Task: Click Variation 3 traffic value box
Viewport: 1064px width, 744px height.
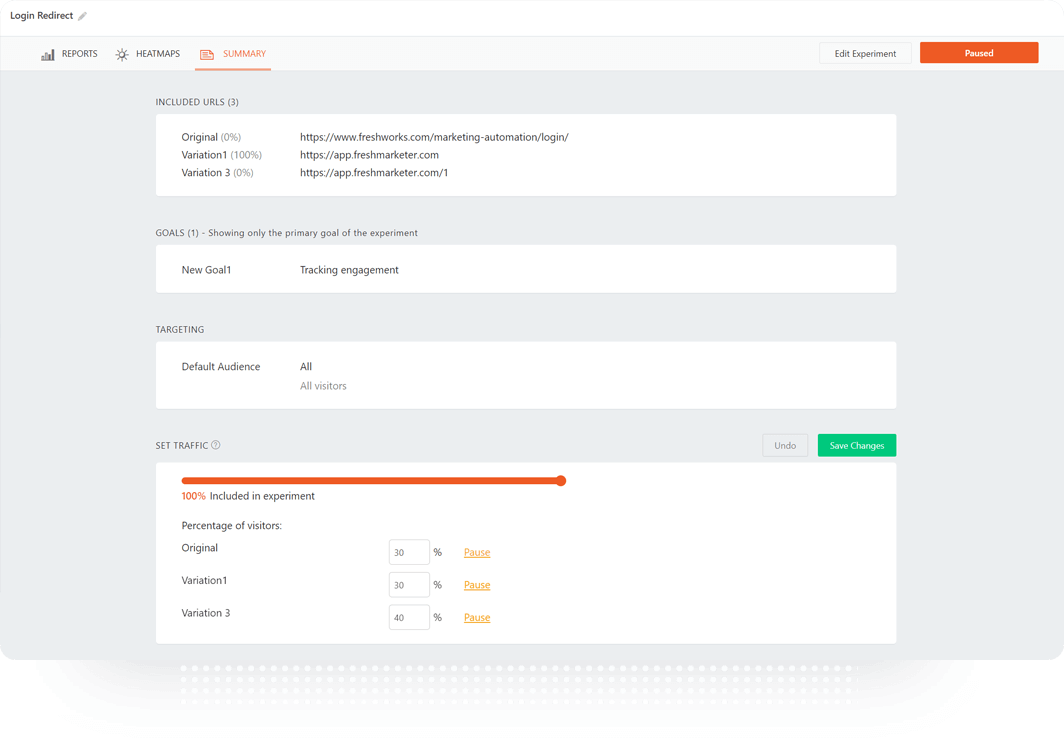Action: point(408,617)
